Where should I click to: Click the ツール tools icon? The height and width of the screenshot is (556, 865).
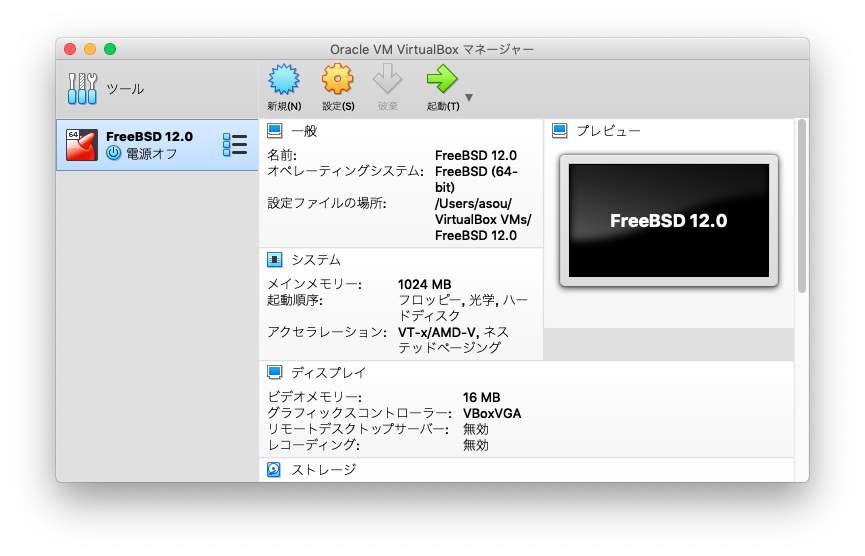point(83,89)
